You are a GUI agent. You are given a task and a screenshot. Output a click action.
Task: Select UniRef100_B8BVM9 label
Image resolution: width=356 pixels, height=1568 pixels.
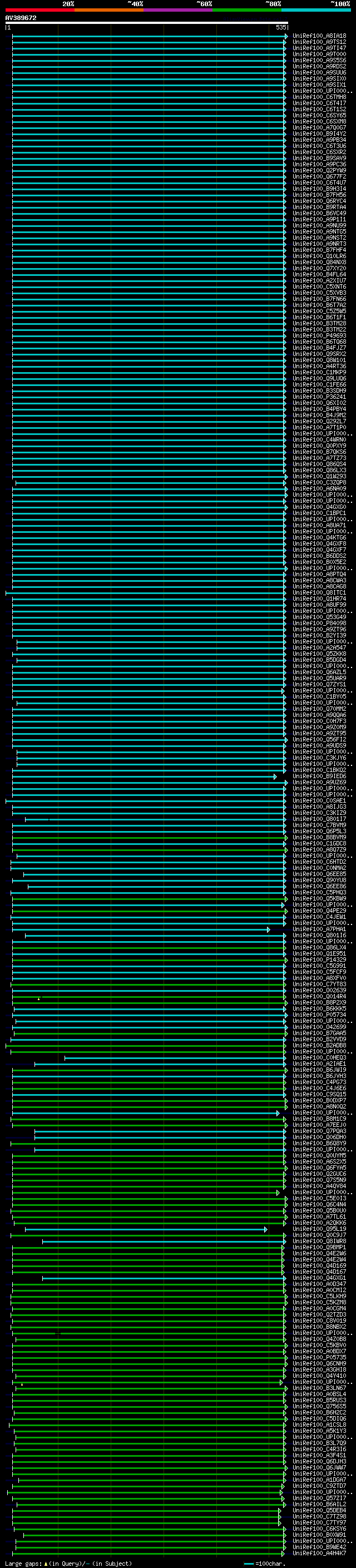pos(319,838)
